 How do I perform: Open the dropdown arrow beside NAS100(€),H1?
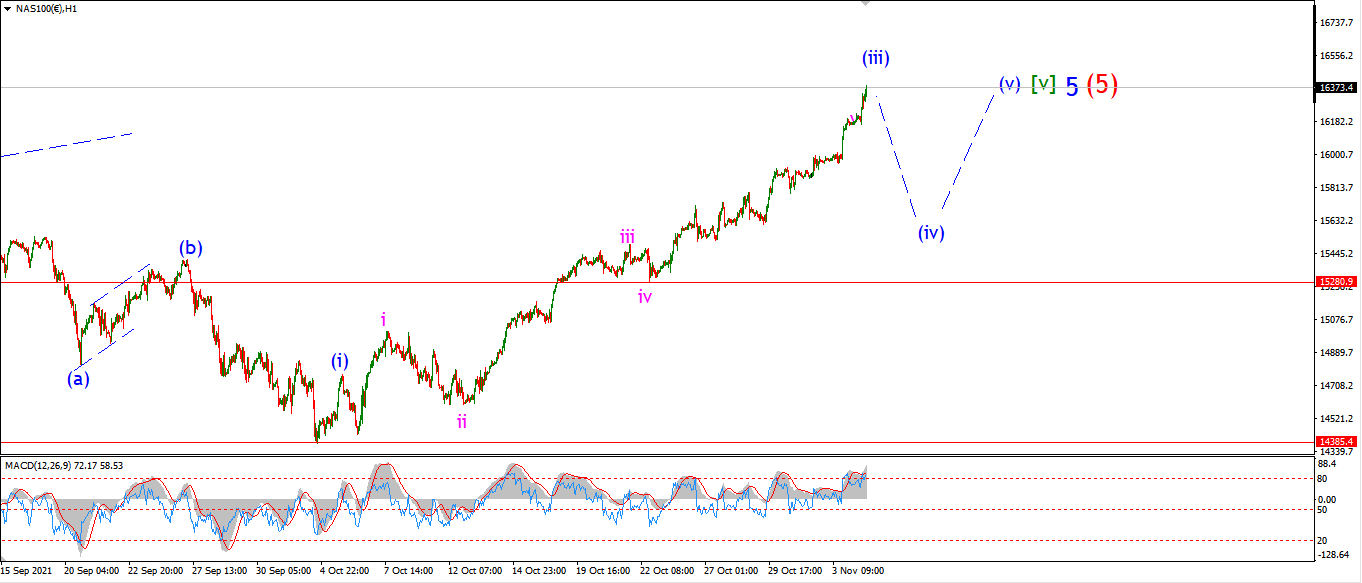click(x=8, y=9)
